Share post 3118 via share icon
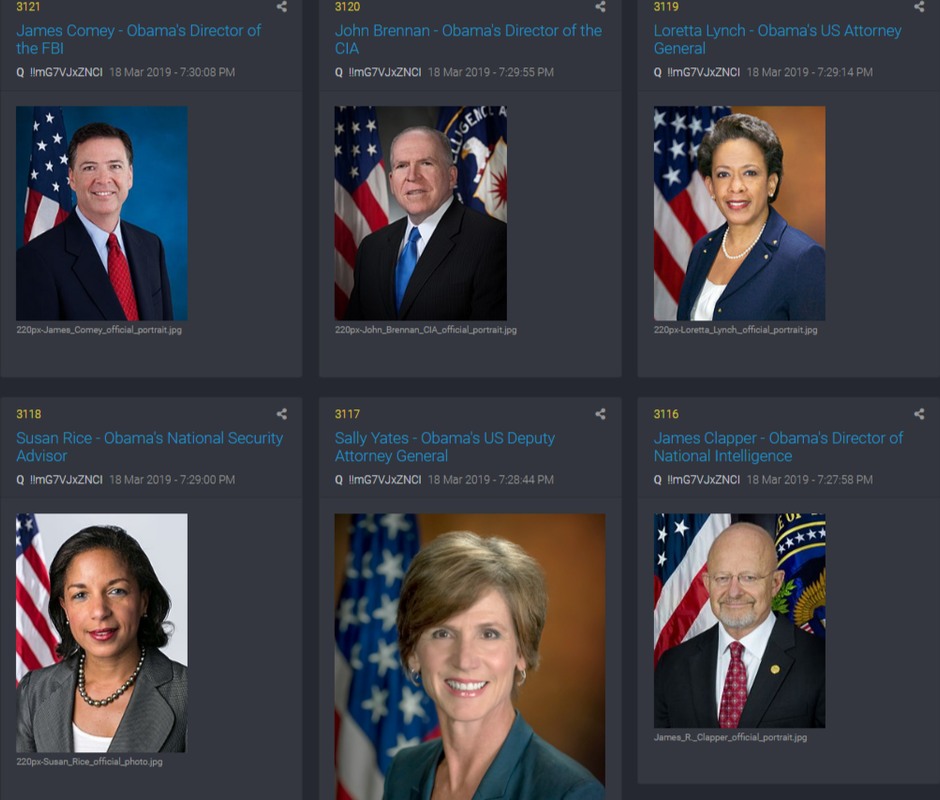 click(282, 414)
